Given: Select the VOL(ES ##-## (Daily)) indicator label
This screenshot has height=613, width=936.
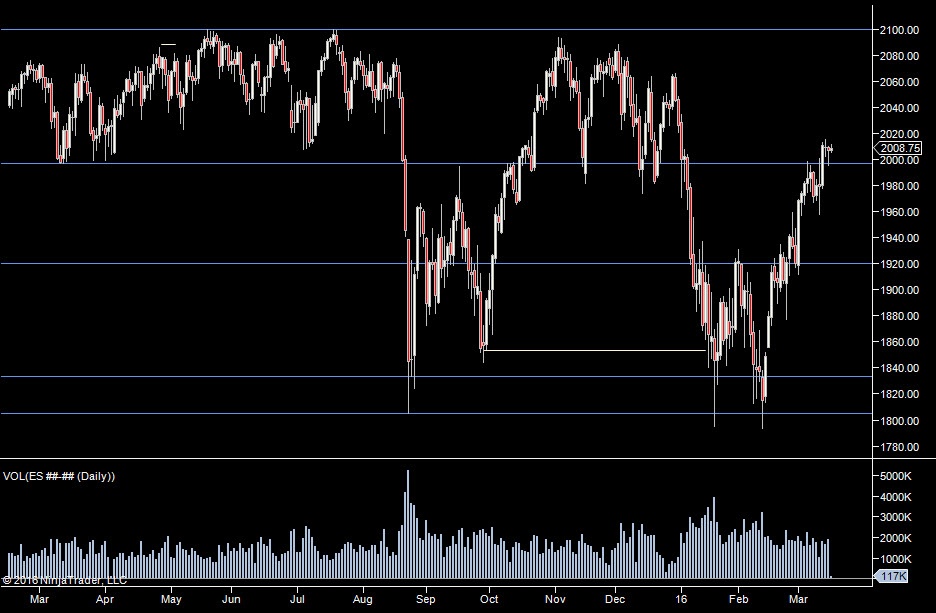Looking at the screenshot, I should coord(61,476).
